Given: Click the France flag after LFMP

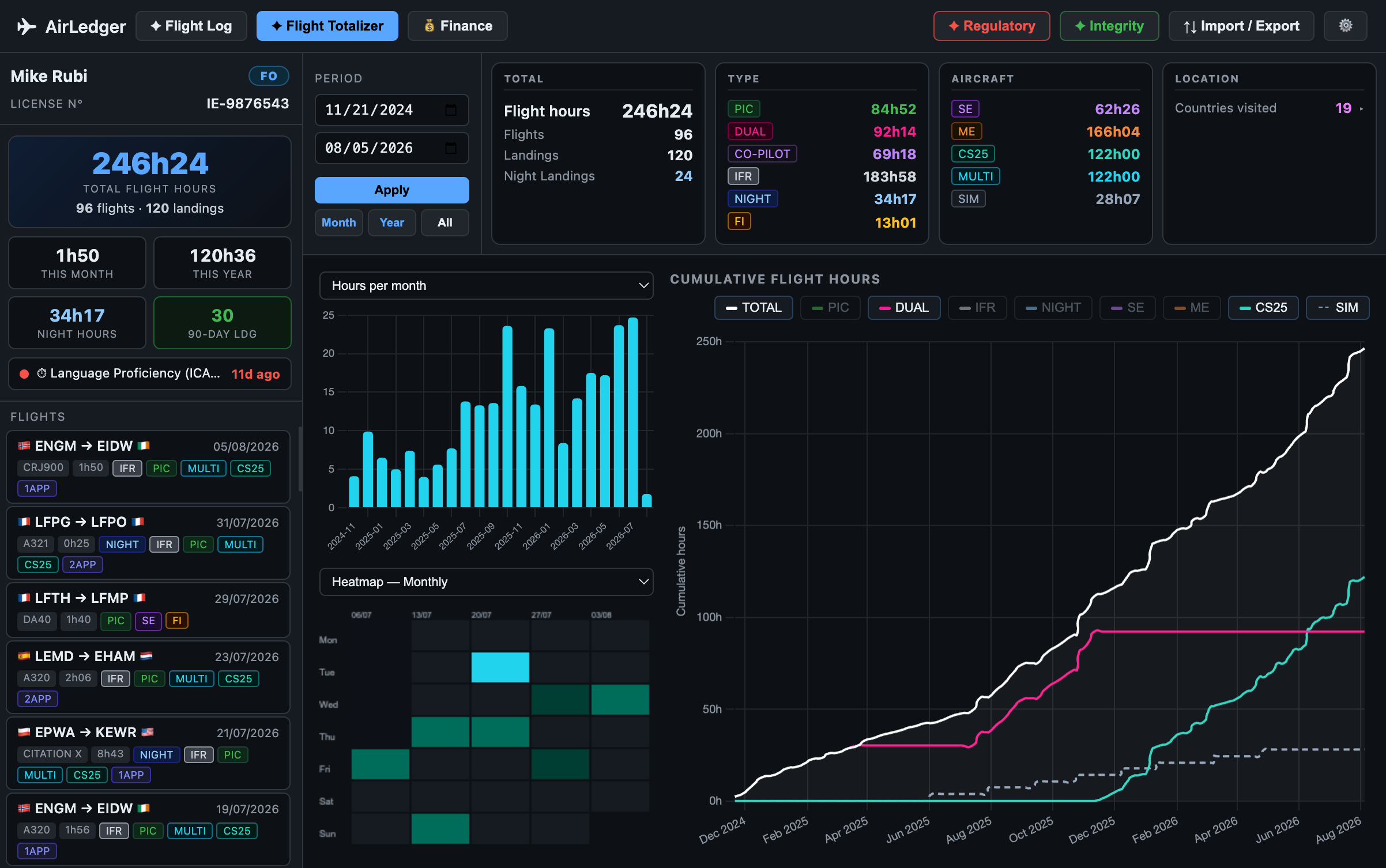Looking at the screenshot, I should pos(140,598).
